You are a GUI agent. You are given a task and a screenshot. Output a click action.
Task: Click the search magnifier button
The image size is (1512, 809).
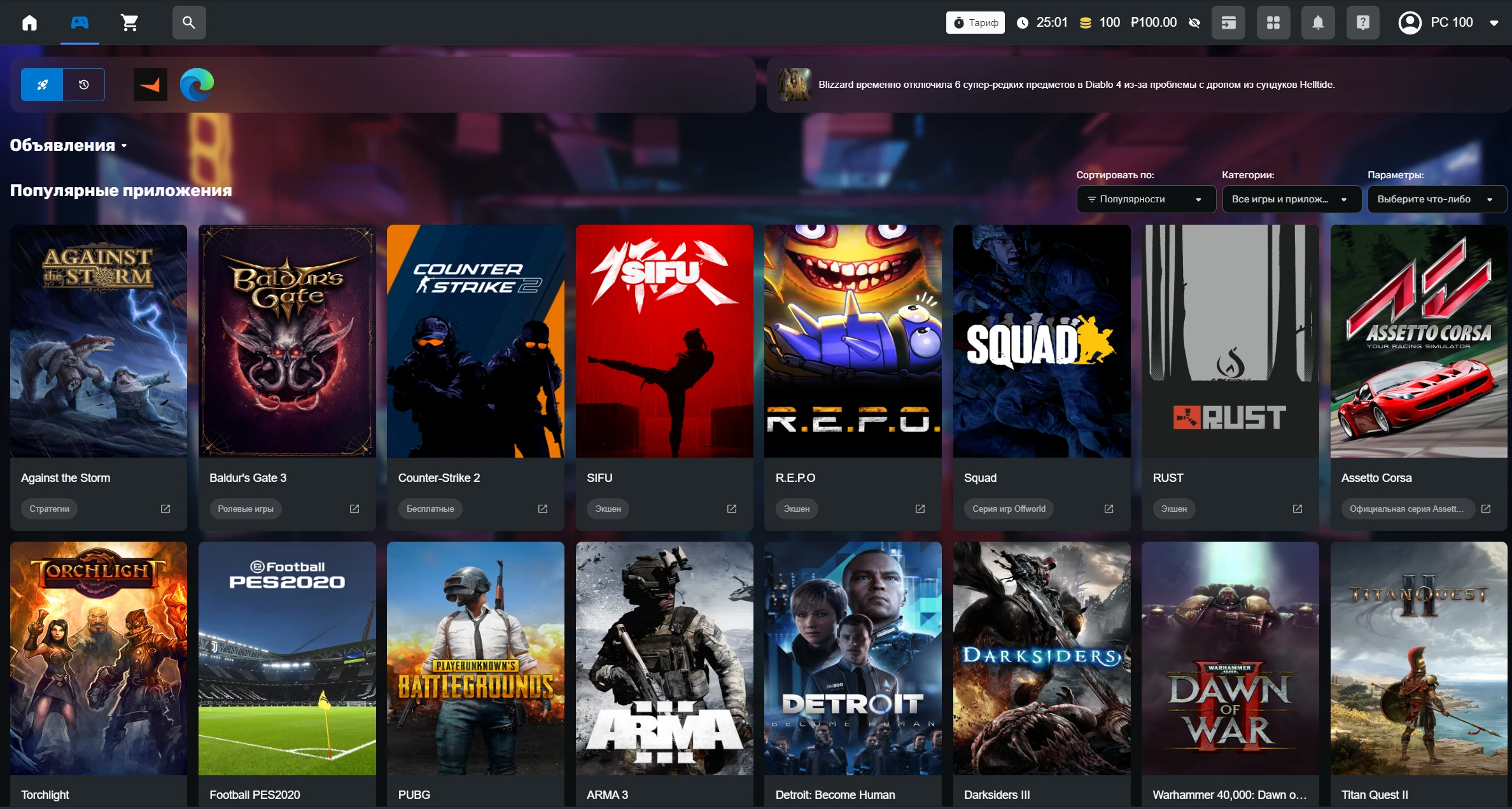click(x=189, y=23)
